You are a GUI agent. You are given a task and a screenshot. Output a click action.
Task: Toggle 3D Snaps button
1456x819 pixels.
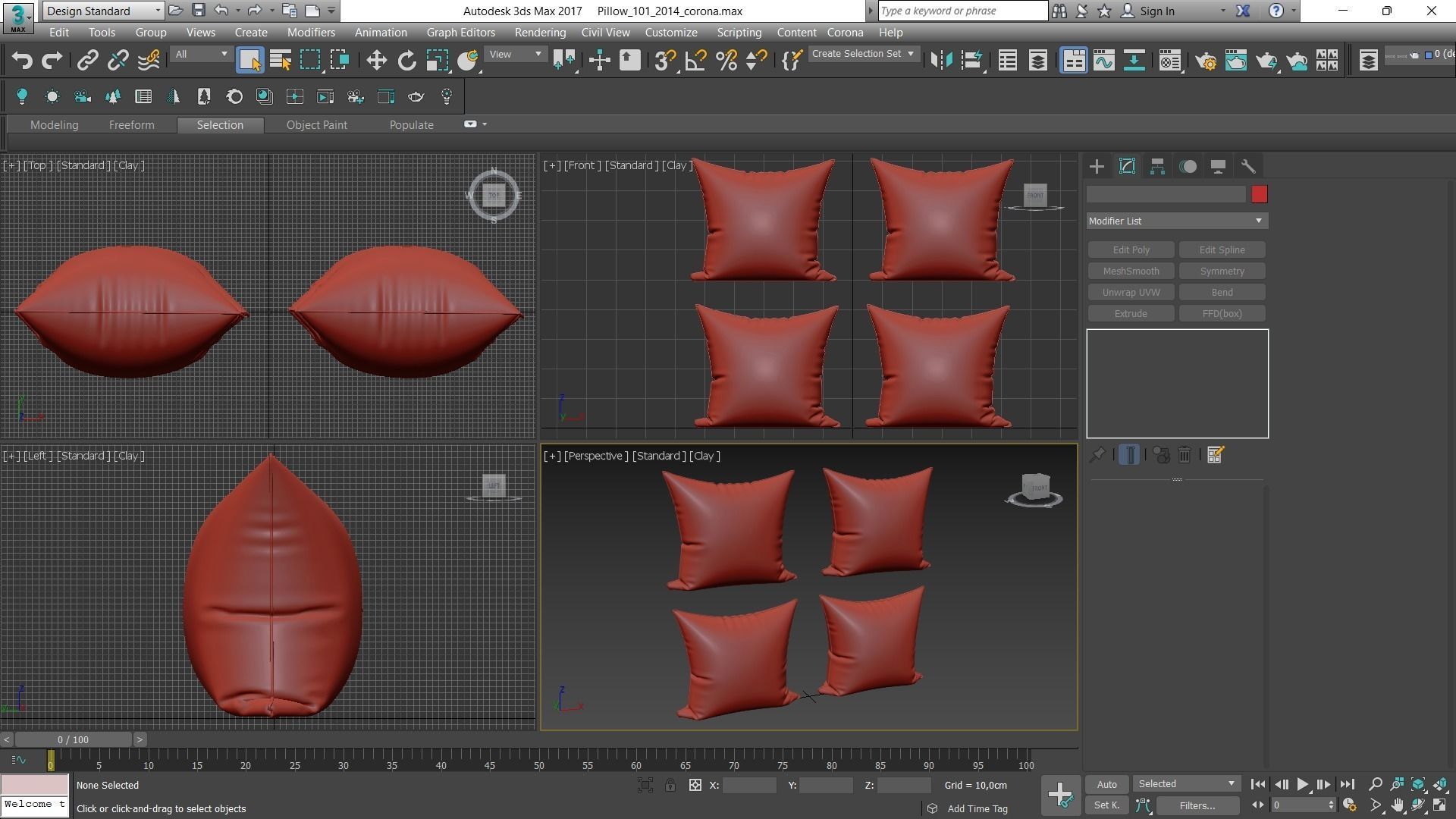665,61
